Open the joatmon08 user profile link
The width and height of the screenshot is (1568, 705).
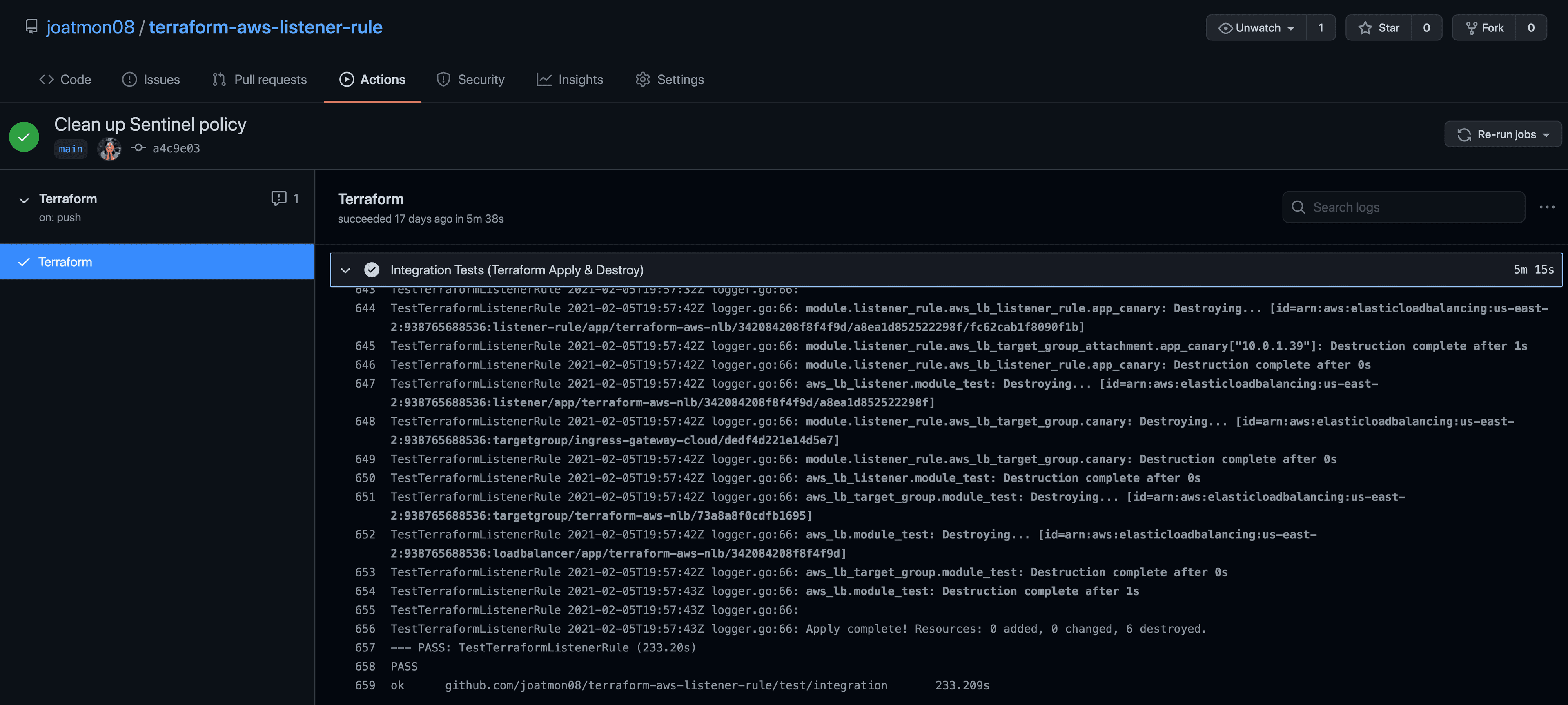click(x=90, y=27)
